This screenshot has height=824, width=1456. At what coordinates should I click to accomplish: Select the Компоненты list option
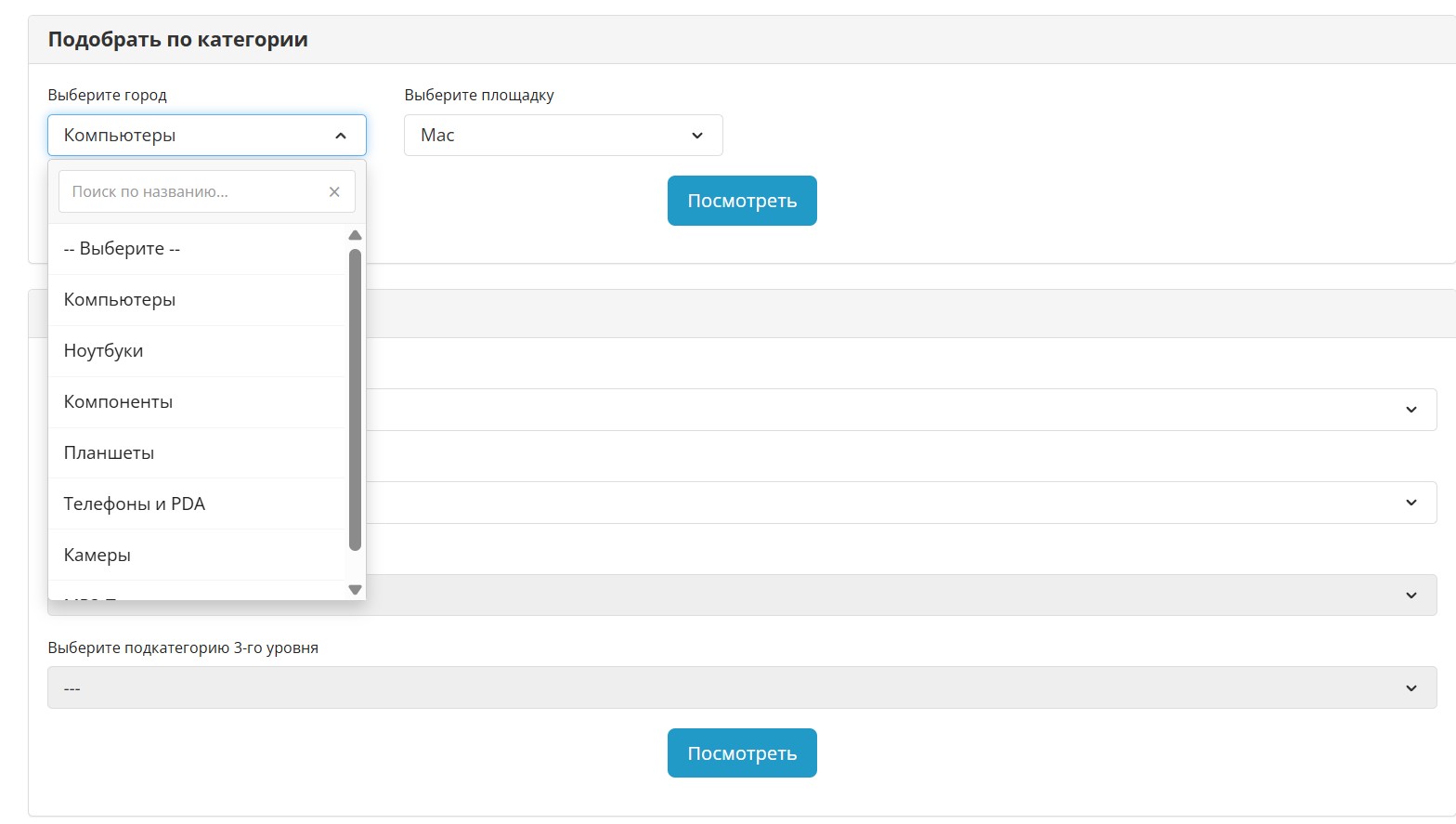[x=197, y=402]
